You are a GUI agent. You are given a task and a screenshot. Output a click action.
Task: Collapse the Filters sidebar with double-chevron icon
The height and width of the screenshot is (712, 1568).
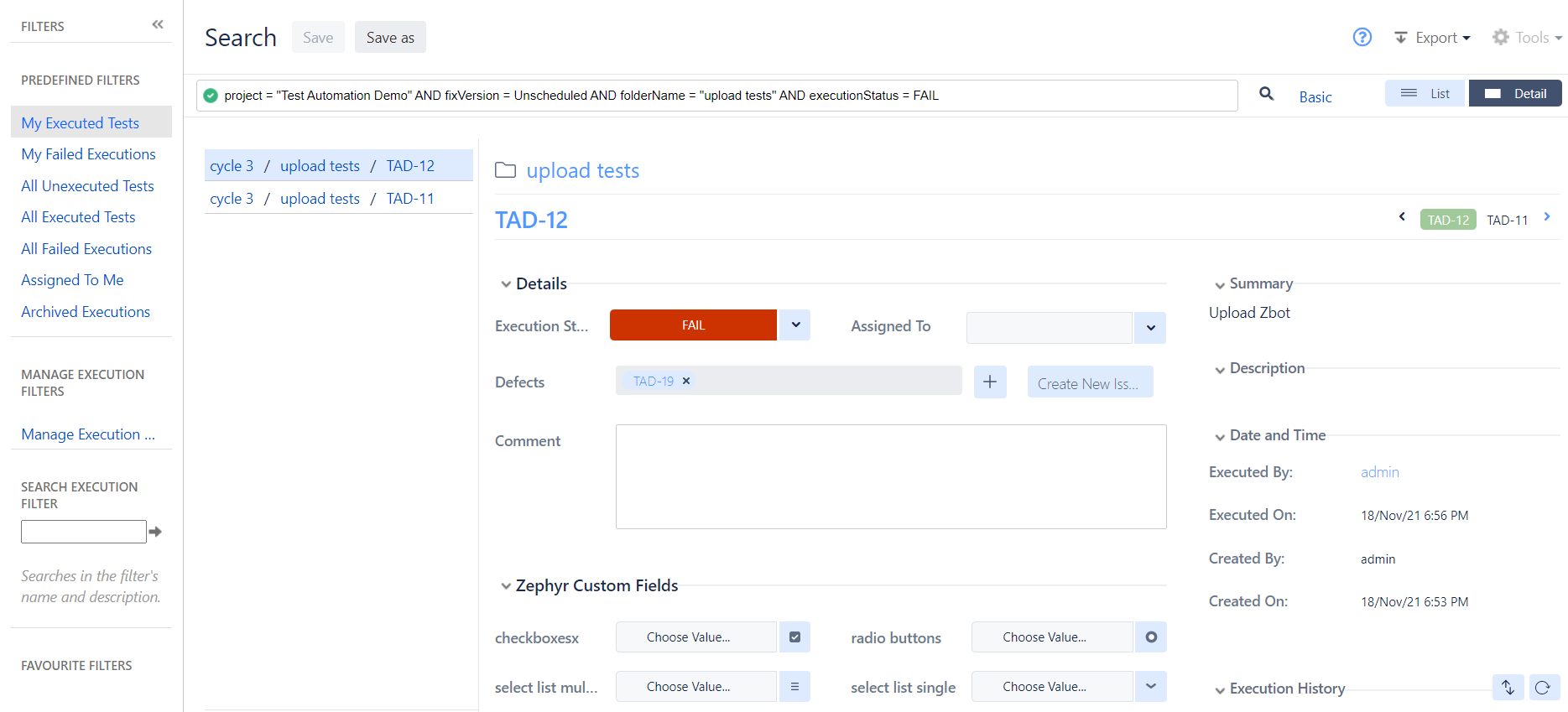tap(158, 25)
